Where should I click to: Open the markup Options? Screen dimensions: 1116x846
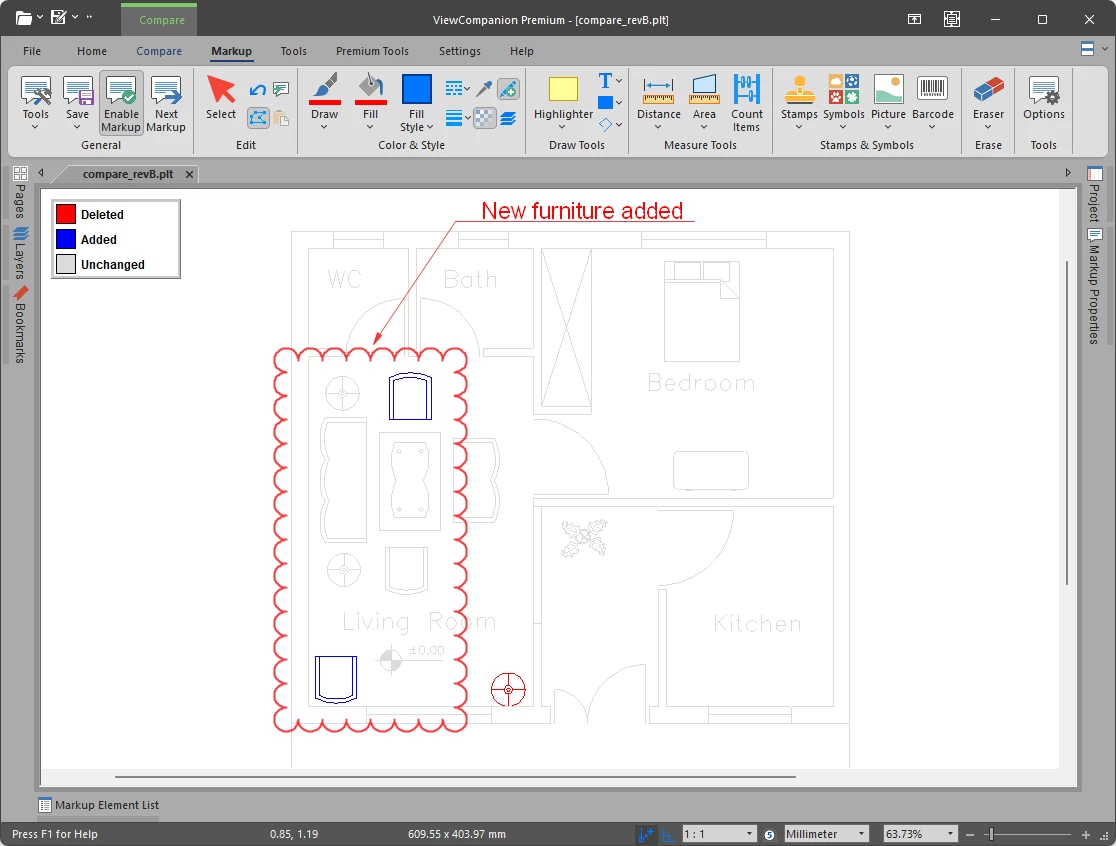coord(1043,97)
